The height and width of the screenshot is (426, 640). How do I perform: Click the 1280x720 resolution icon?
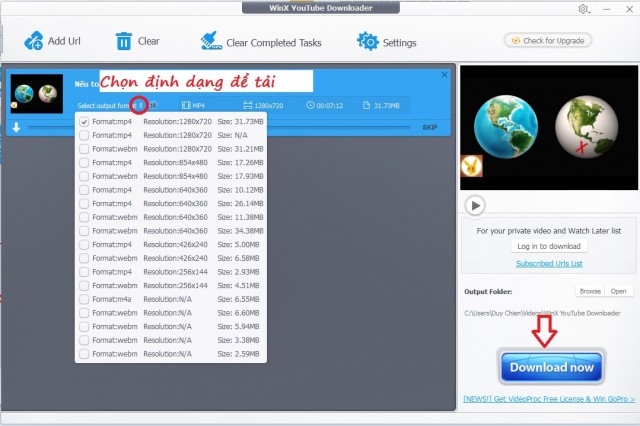247,105
